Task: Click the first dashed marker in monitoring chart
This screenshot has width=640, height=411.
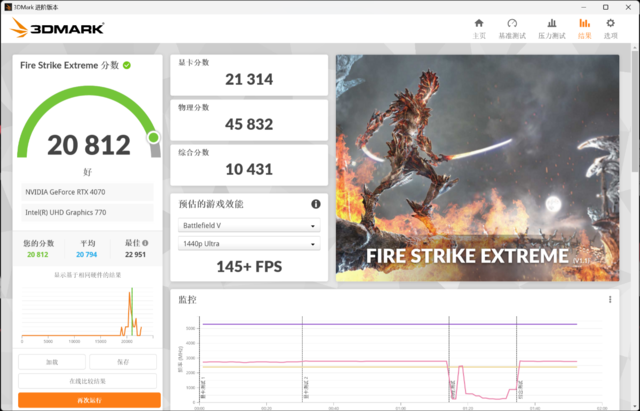Action: [x=302, y=359]
